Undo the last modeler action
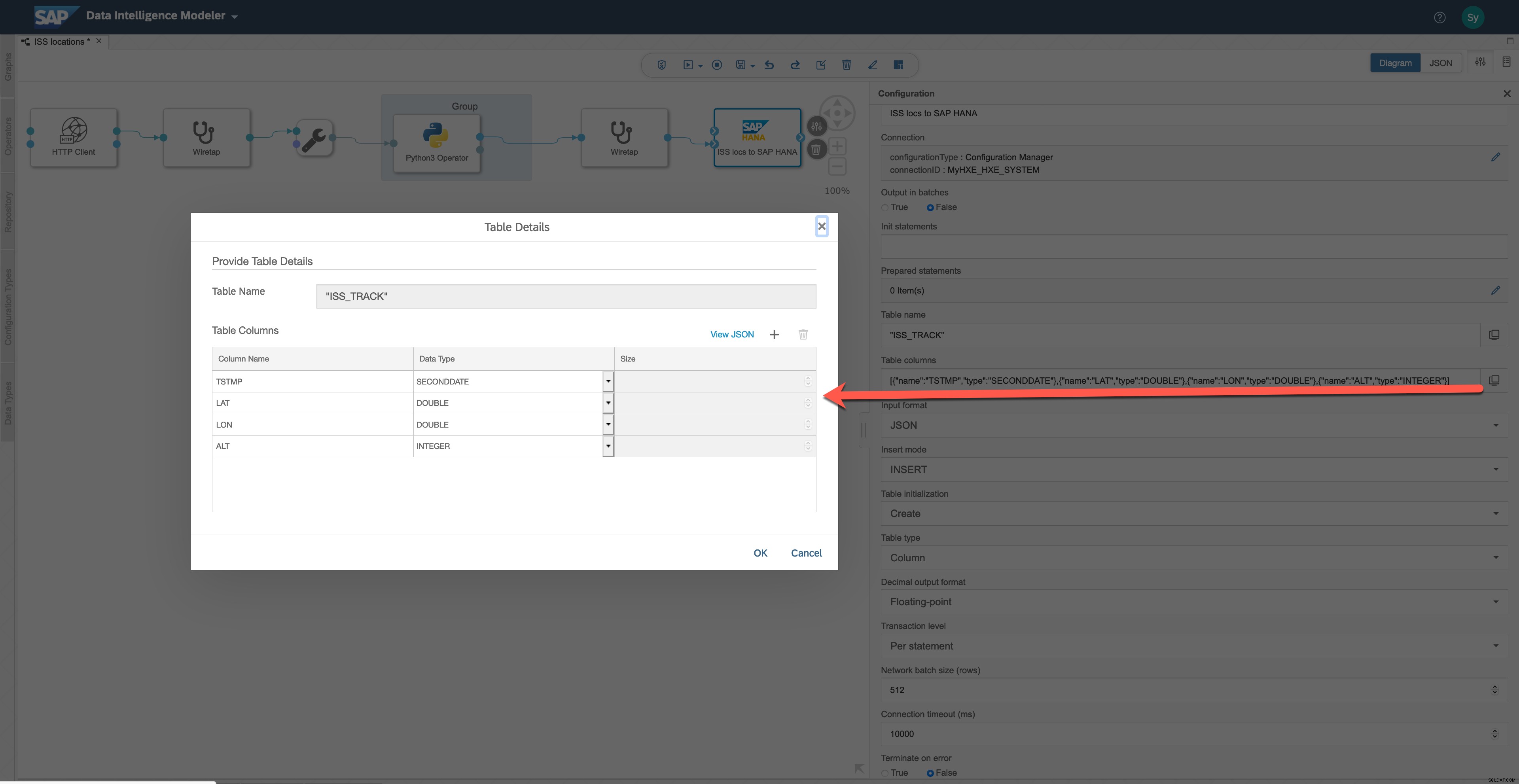The width and height of the screenshot is (1519, 784). (x=769, y=65)
